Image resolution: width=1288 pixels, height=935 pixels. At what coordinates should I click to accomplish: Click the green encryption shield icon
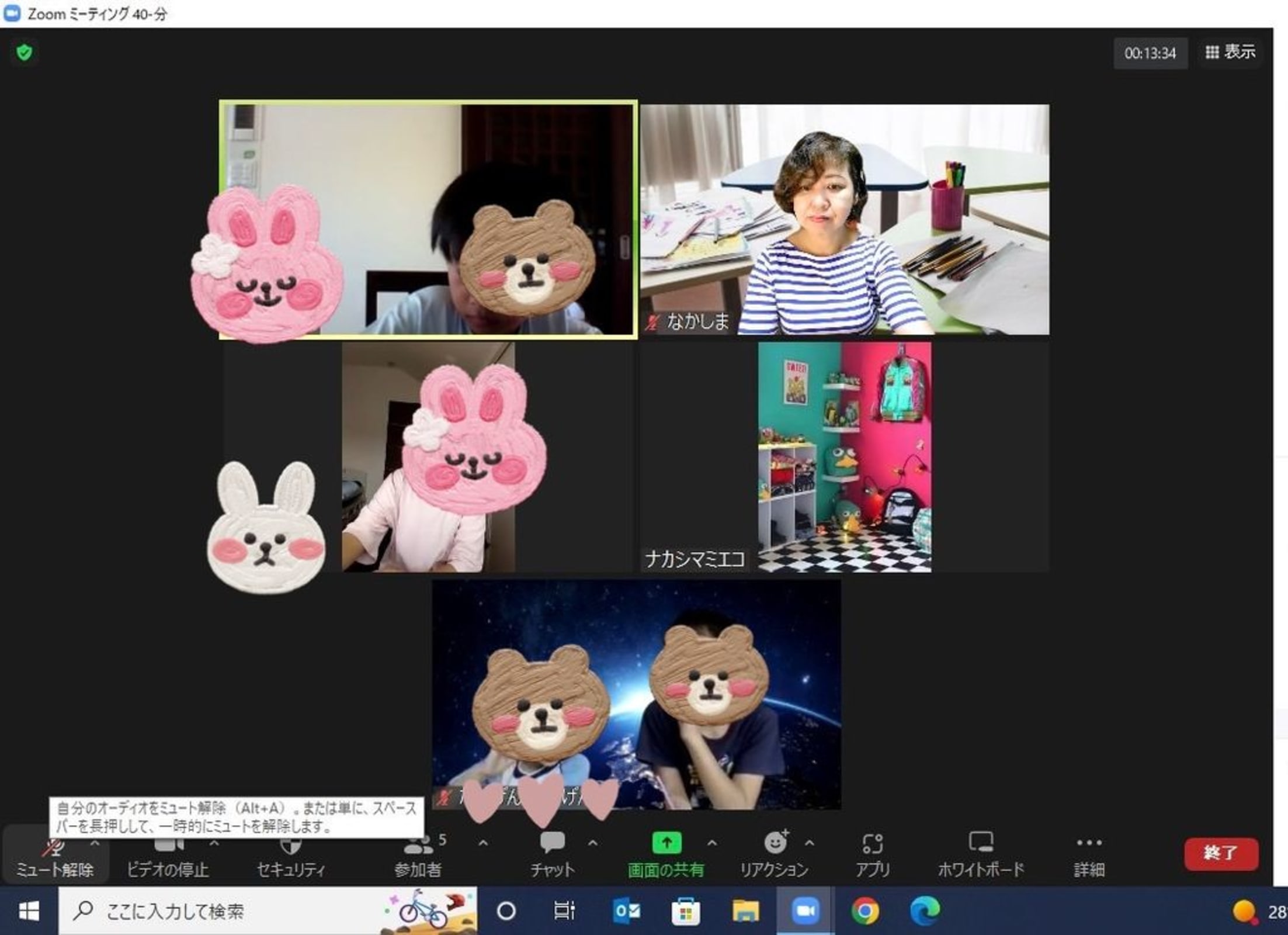[x=24, y=53]
